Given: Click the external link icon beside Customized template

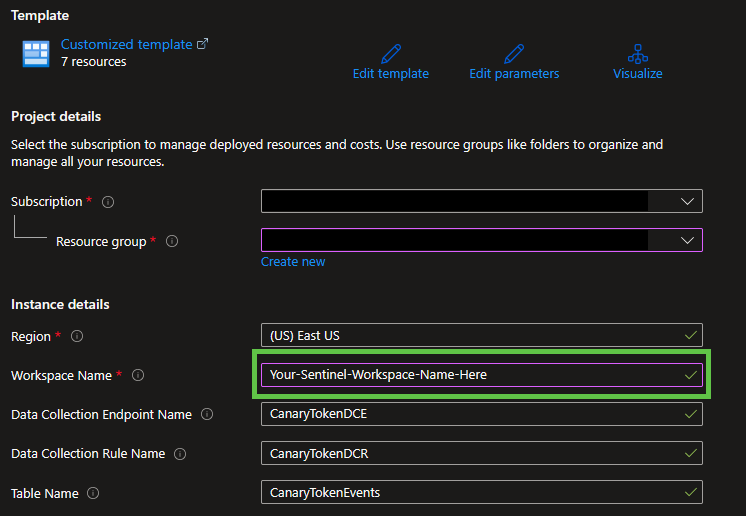Looking at the screenshot, I should (203, 44).
